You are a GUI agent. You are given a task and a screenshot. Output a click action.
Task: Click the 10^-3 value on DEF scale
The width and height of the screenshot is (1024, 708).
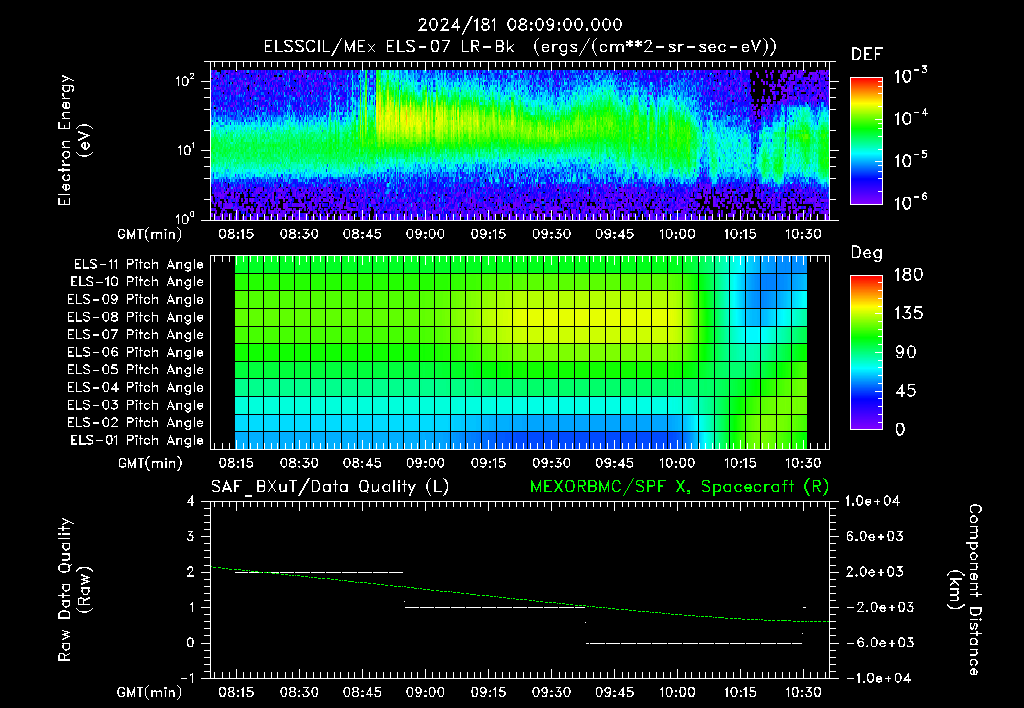[x=910, y=75]
